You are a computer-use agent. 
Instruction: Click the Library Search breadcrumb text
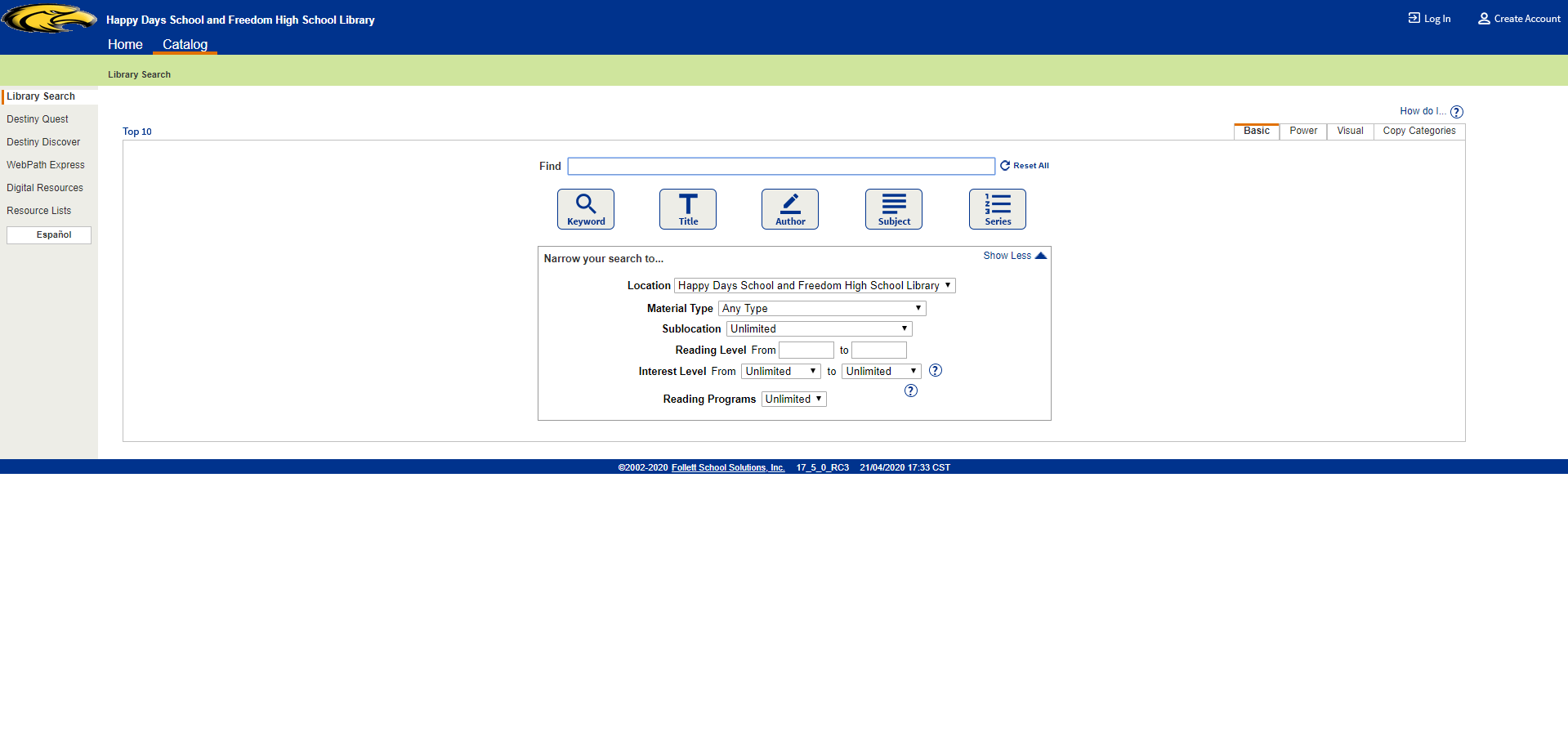click(x=140, y=75)
